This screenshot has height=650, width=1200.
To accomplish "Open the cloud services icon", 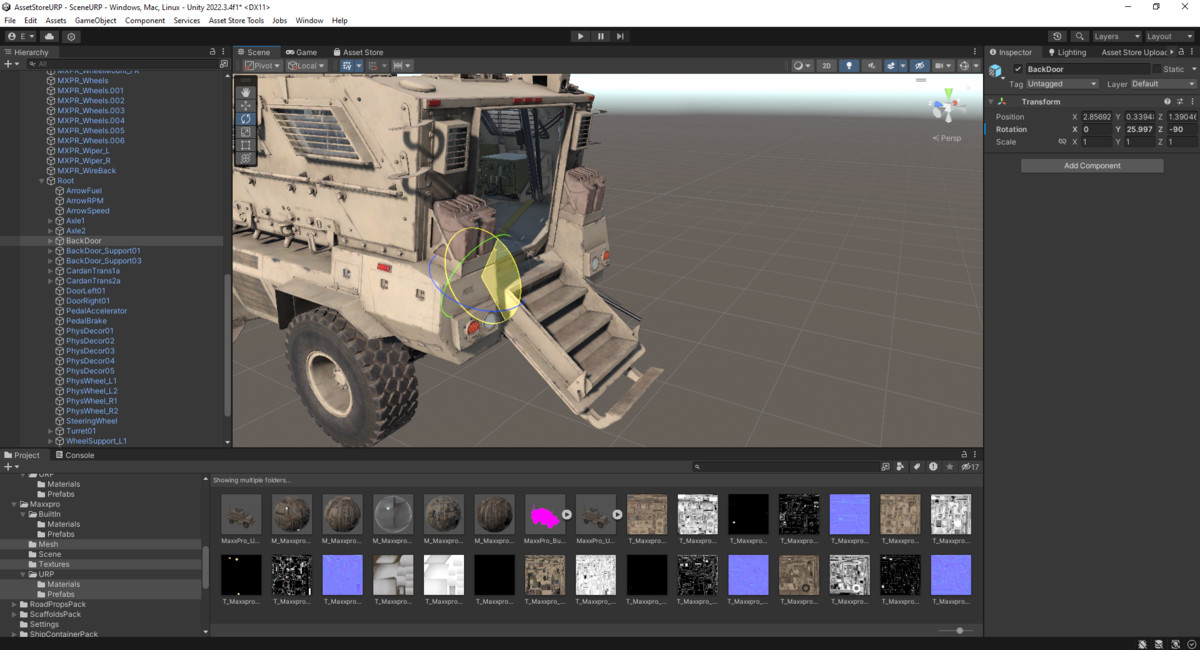I will 49,36.
